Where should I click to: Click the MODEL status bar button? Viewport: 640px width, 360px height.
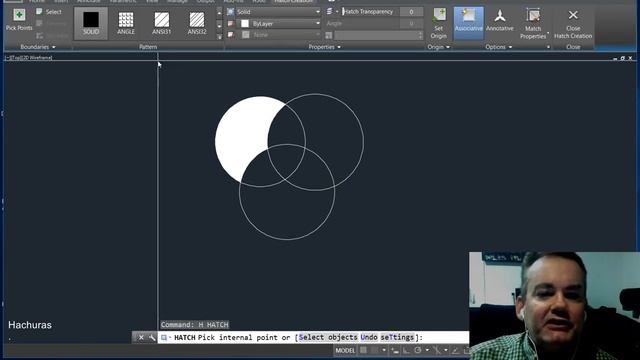pos(345,350)
